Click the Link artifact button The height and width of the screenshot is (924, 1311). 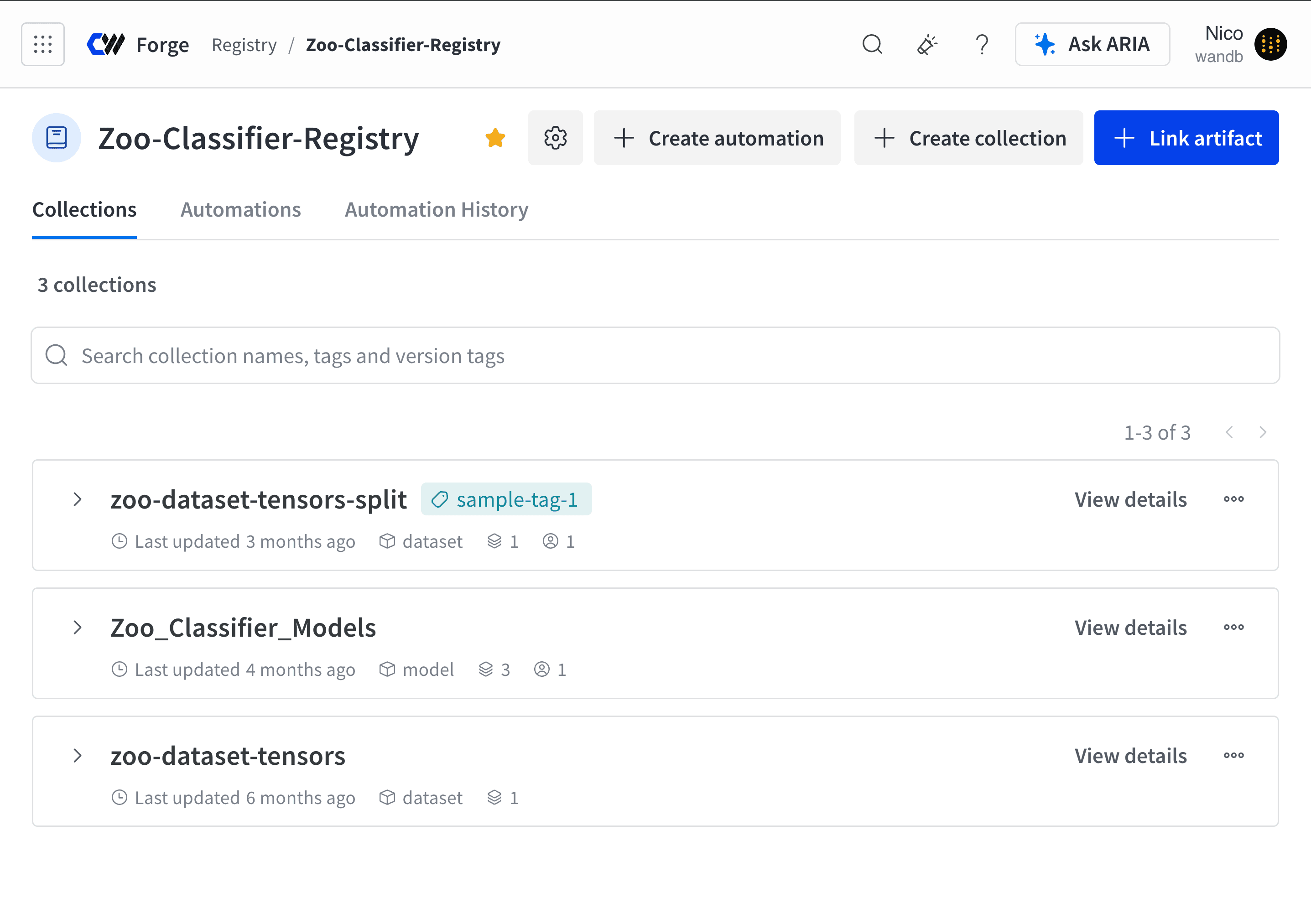1186,138
